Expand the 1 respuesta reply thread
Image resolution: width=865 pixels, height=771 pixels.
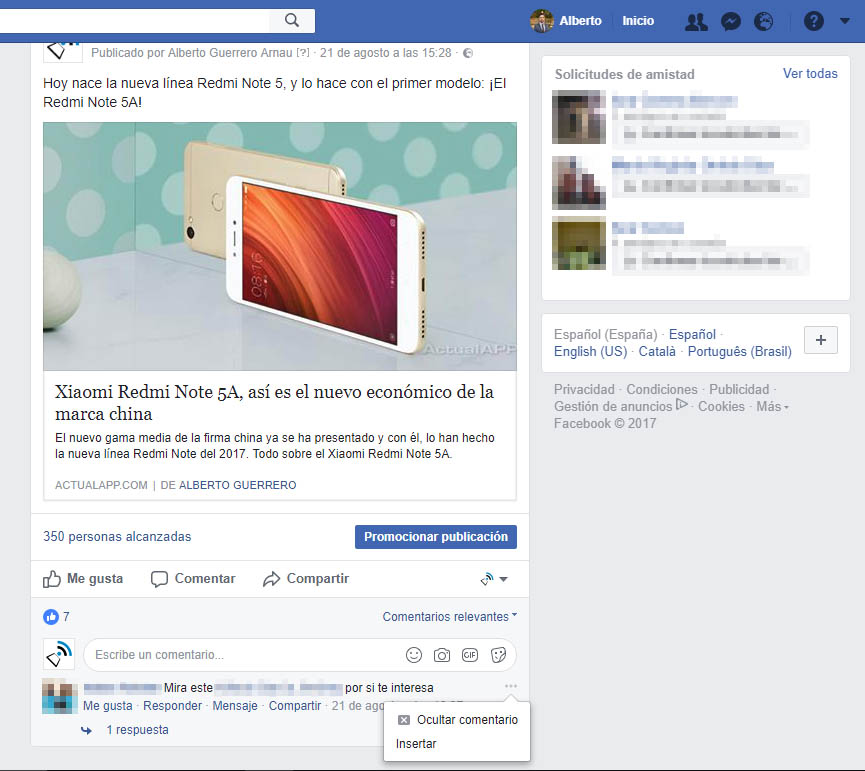pyautogui.click(x=137, y=730)
